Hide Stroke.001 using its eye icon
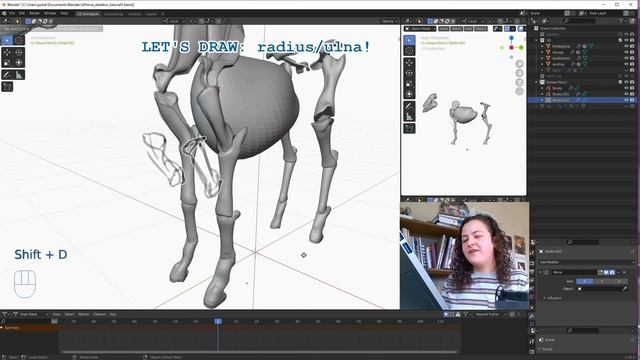This screenshot has height=360, width=640. (626, 94)
